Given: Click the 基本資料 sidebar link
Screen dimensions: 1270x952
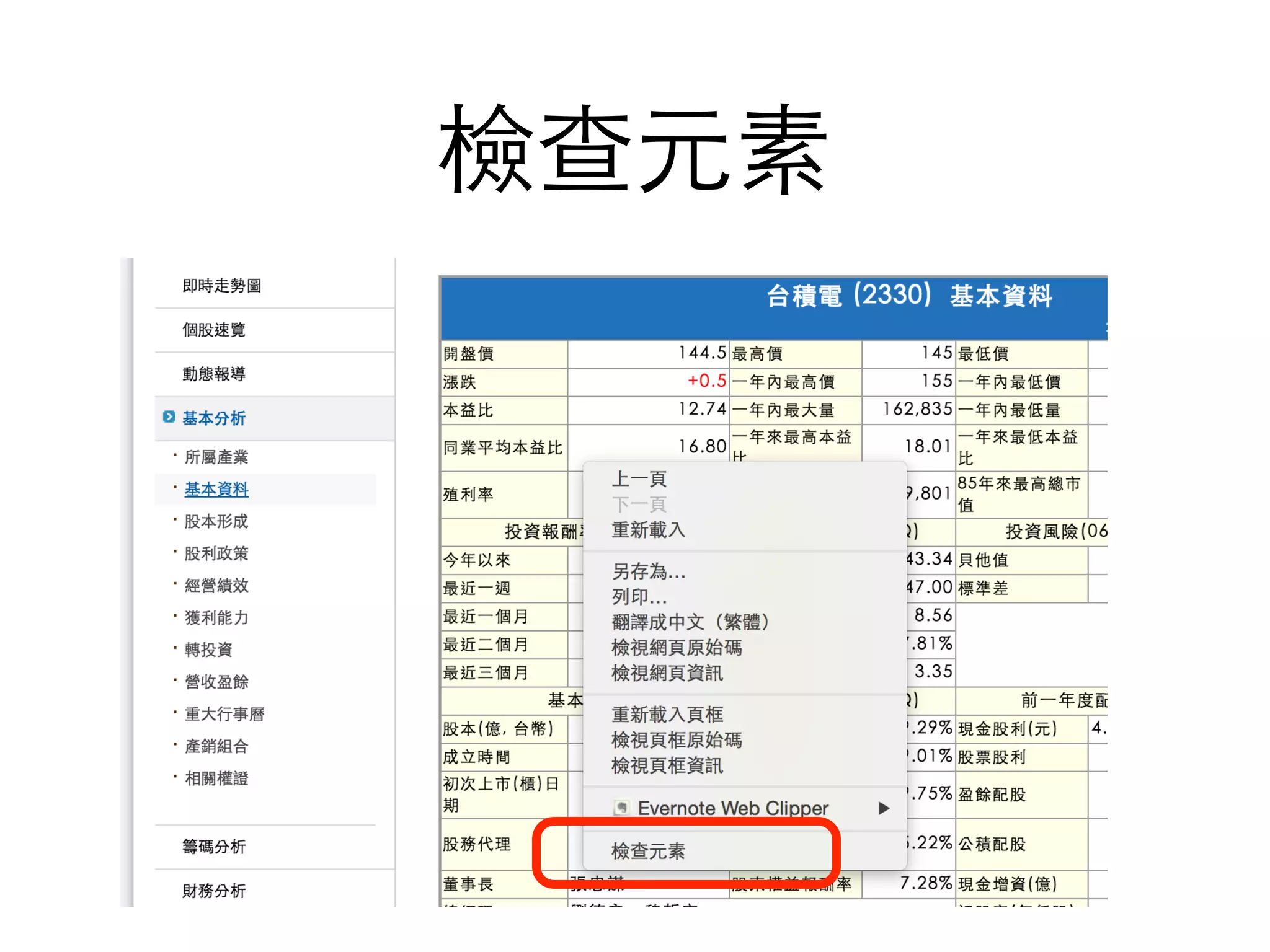Looking at the screenshot, I should 216,489.
